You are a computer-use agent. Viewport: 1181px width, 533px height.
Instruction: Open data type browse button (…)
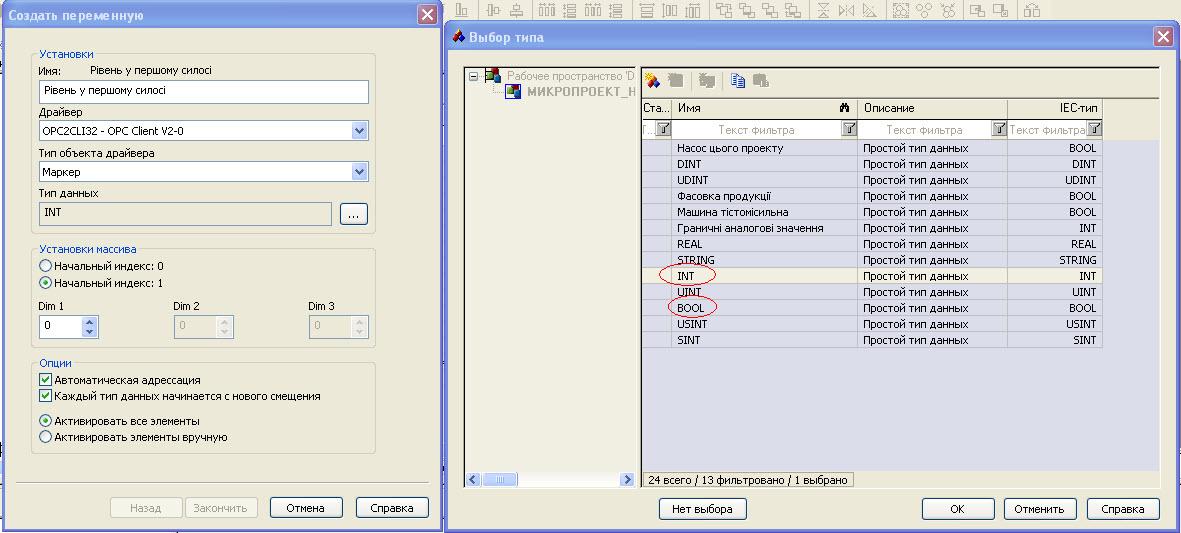[x=354, y=214]
